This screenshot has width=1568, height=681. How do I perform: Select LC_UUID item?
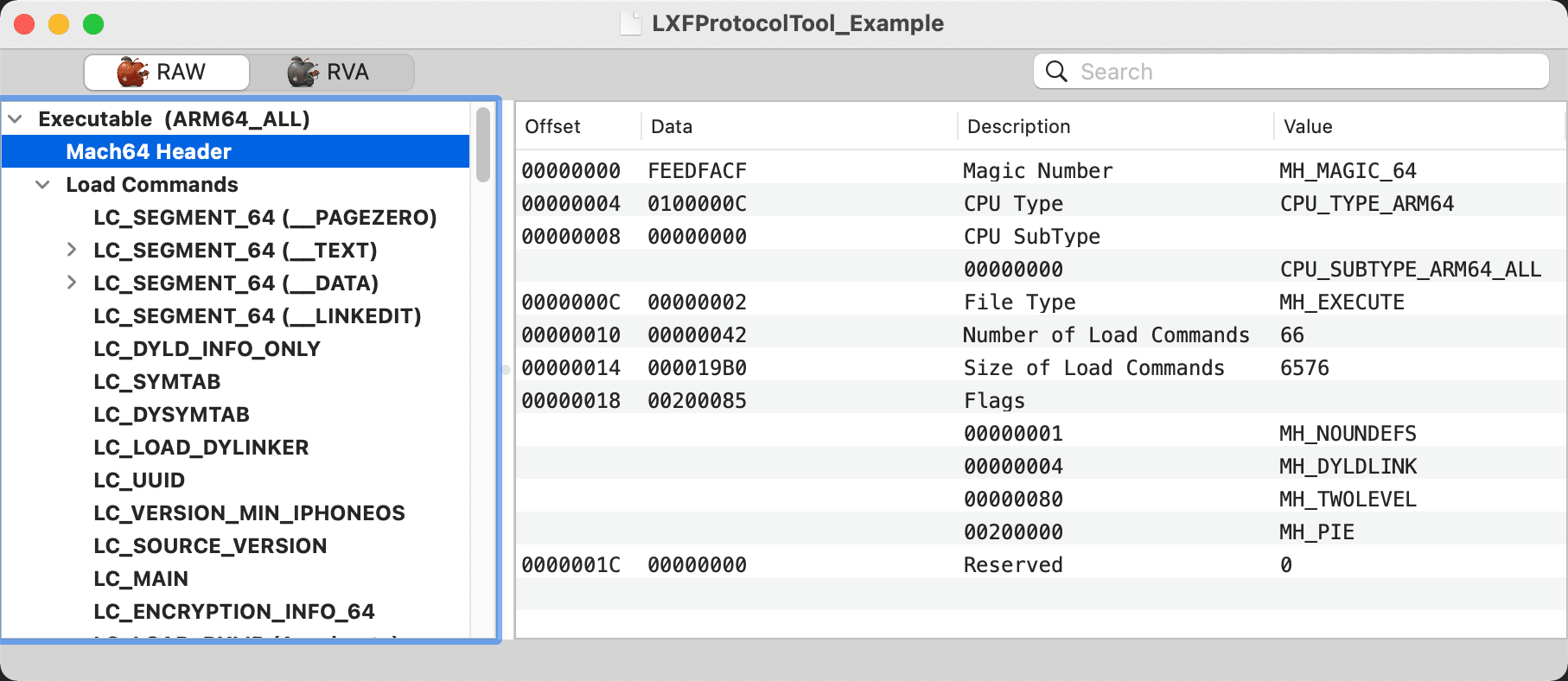[139, 481]
